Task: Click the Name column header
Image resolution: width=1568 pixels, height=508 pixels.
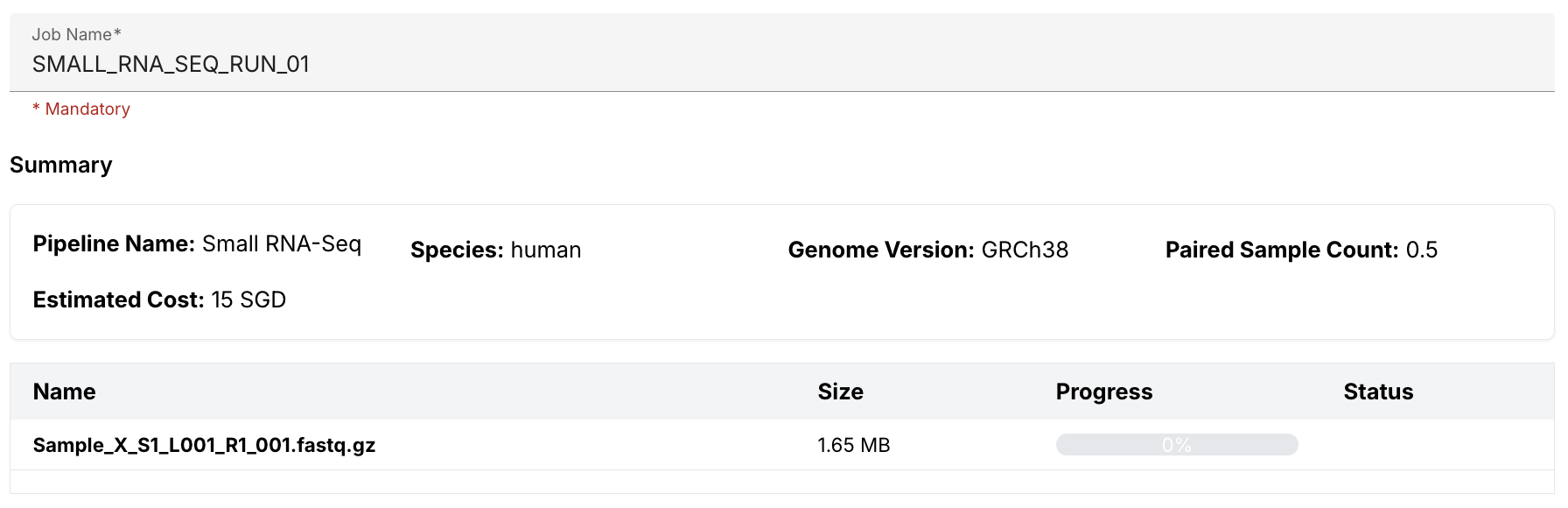Action: pos(65,392)
